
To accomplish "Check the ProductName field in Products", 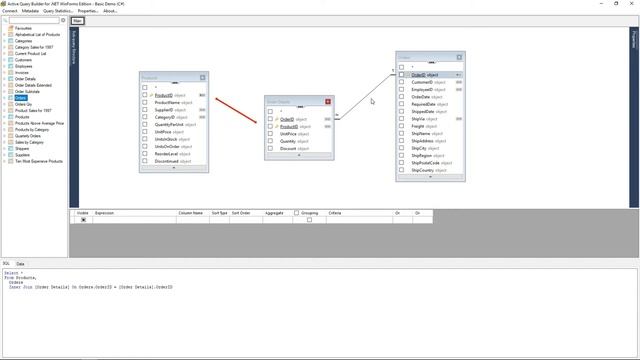I will (144, 102).
